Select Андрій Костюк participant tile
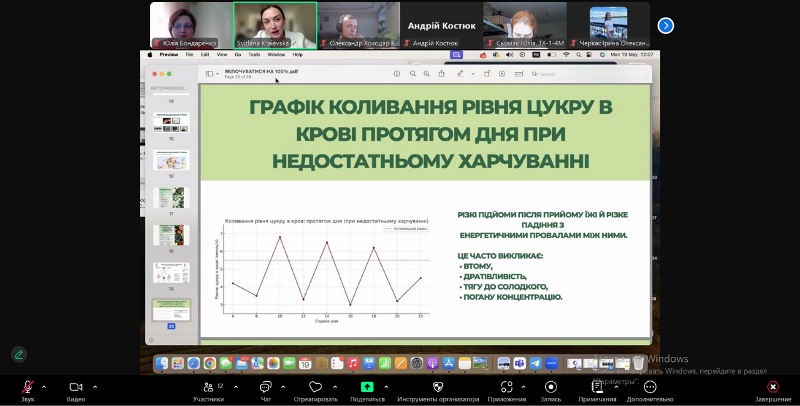The height and width of the screenshot is (406, 800). (441, 25)
